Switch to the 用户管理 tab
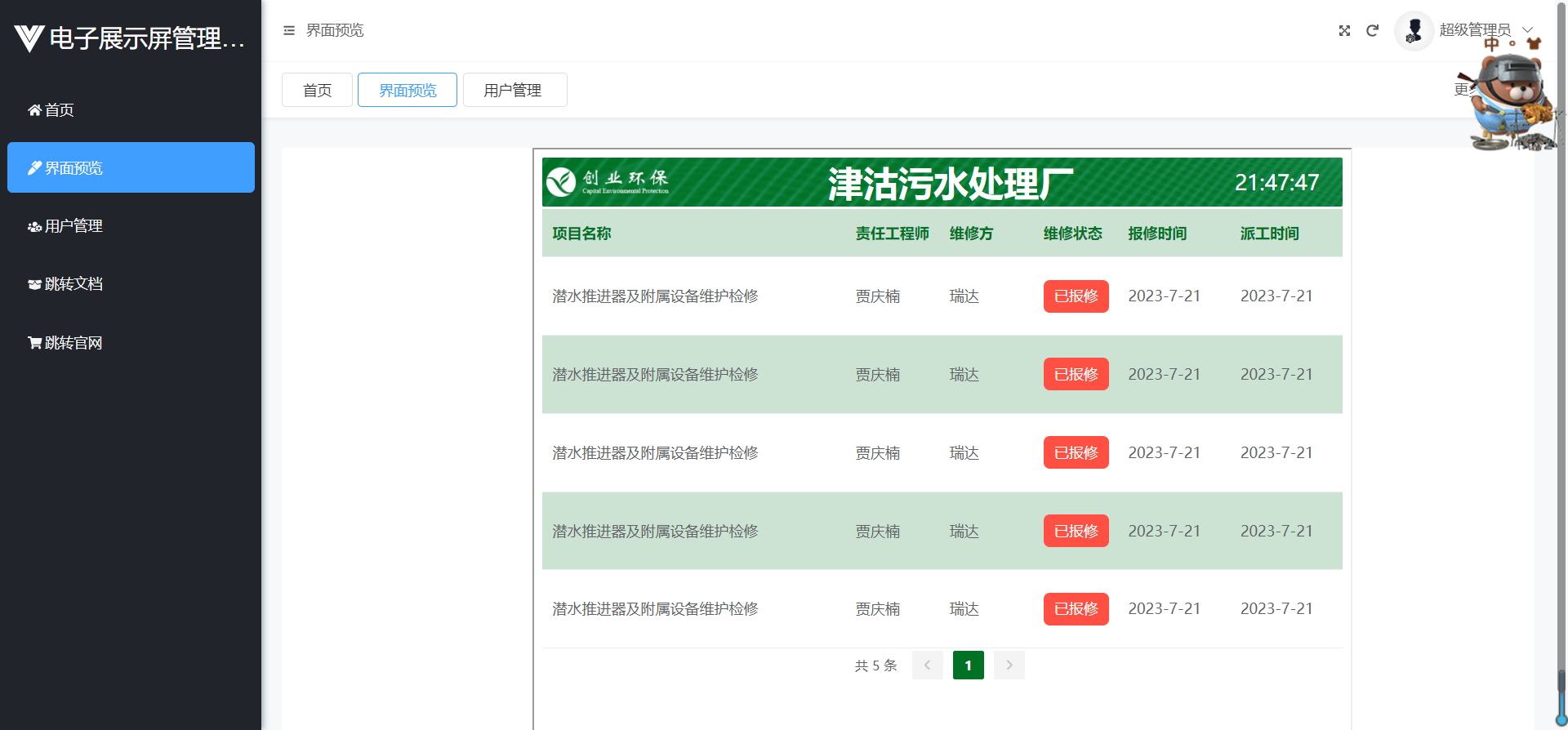This screenshot has width=1568, height=730. coord(514,90)
